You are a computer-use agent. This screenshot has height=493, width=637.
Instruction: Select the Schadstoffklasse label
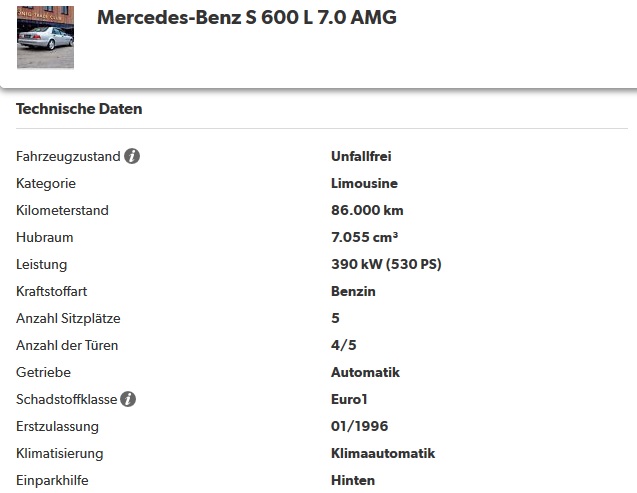coord(67,399)
